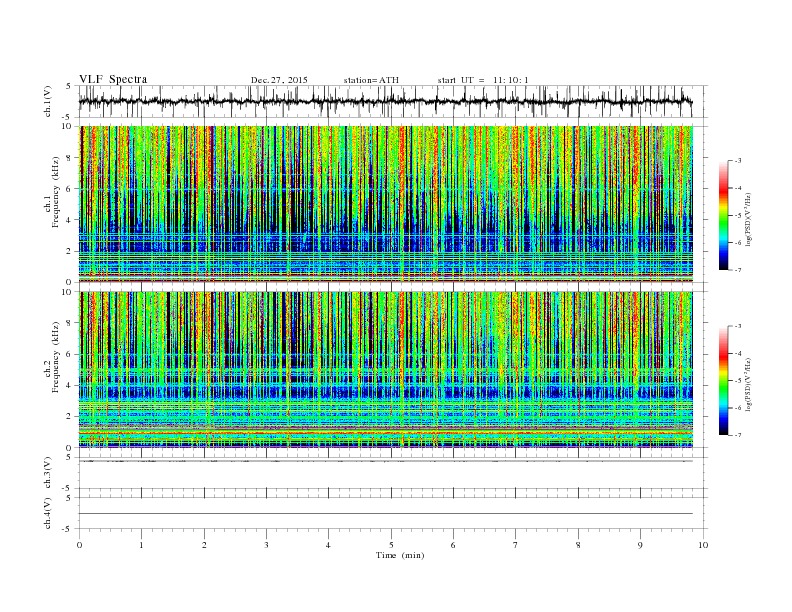792x612 pixels.
Task: Click the x-axis tick label '7'
Action: 516,545
